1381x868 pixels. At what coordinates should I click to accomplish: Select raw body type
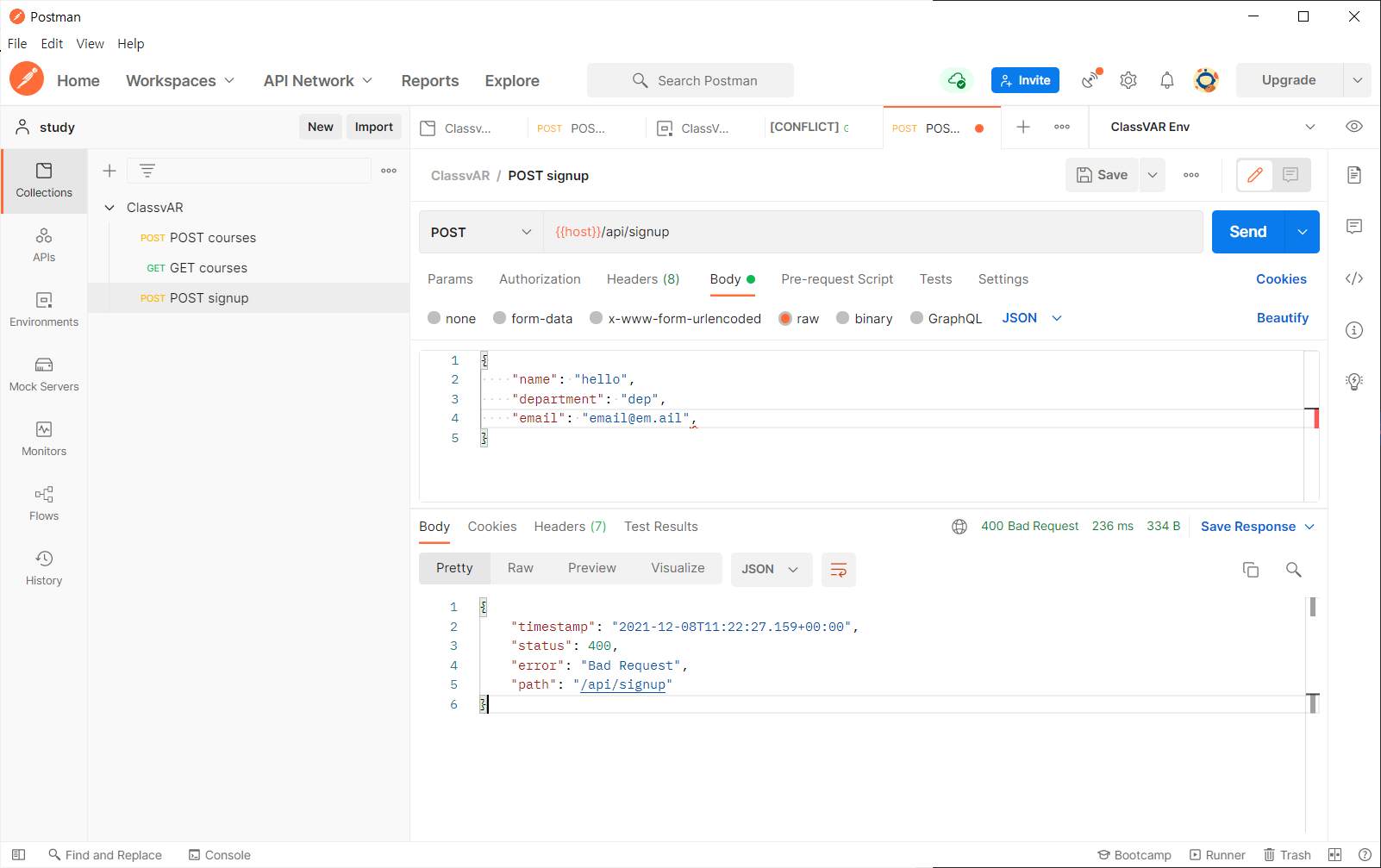[785, 318]
